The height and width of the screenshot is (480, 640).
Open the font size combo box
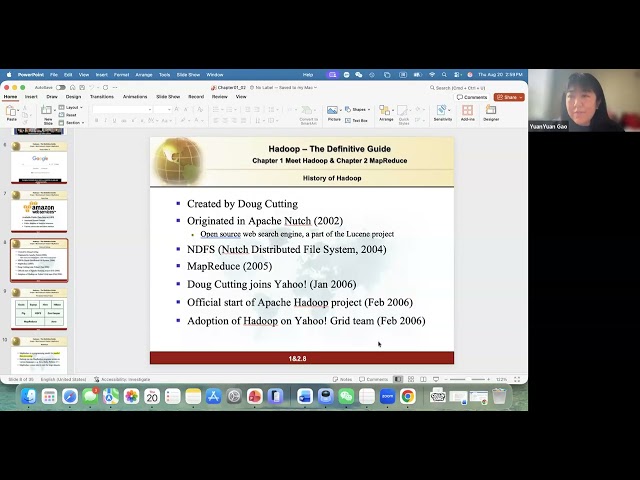(x=162, y=109)
